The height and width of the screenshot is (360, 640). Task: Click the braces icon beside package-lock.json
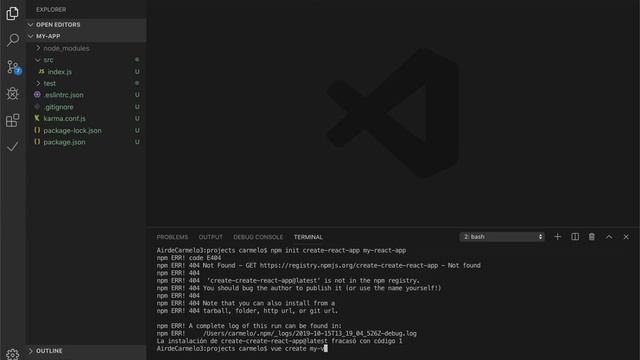pos(37,130)
